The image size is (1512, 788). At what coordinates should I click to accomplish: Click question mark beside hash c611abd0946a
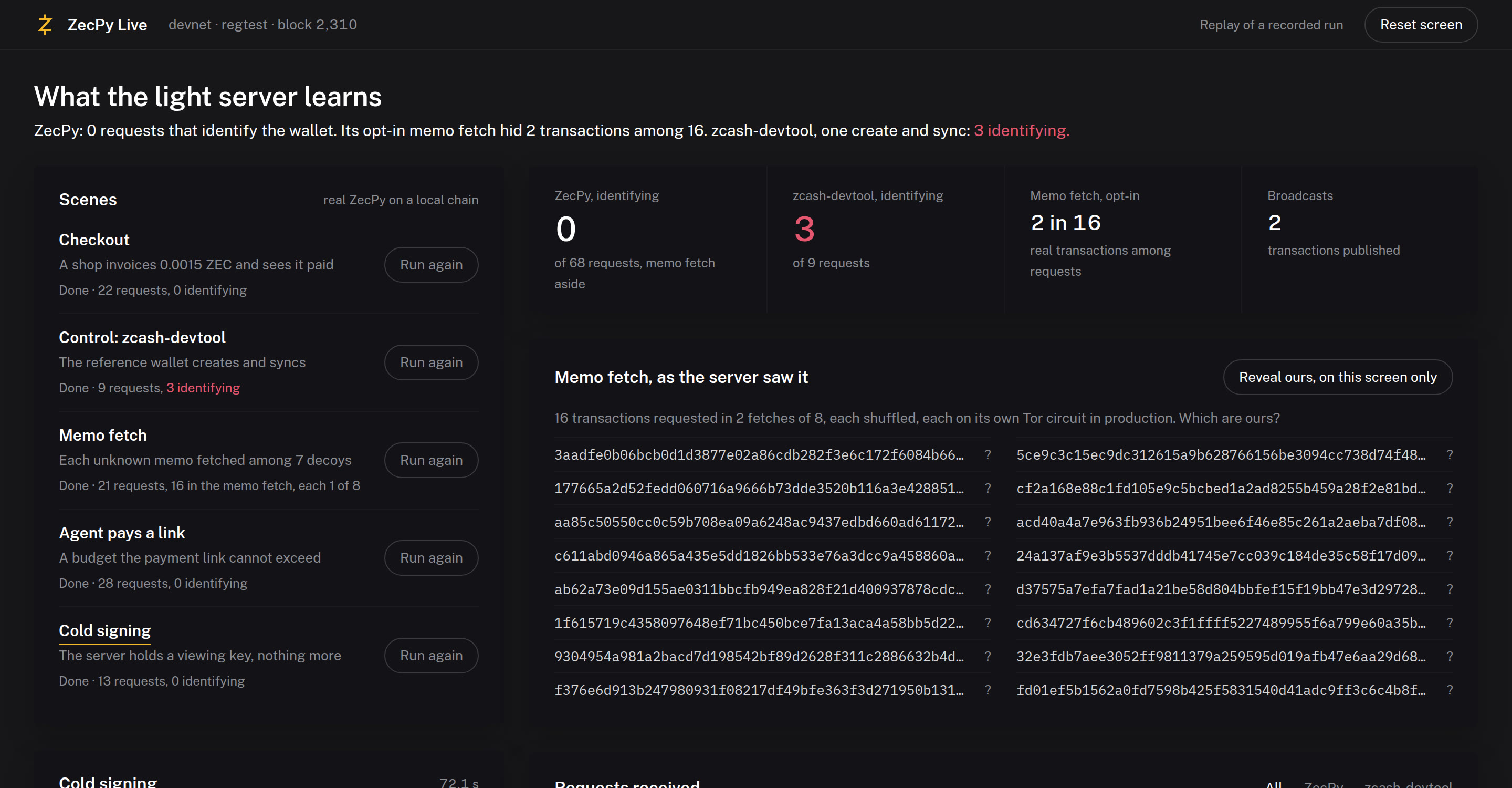click(988, 555)
